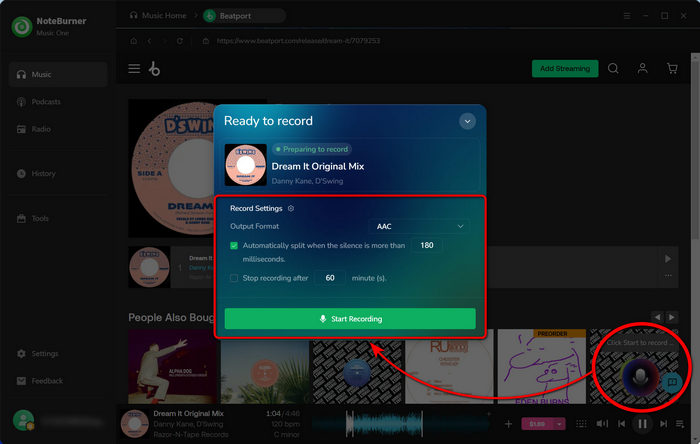700x444 pixels.
Task: Pause the playing track
Action: pyautogui.click(x=642, y=423)
